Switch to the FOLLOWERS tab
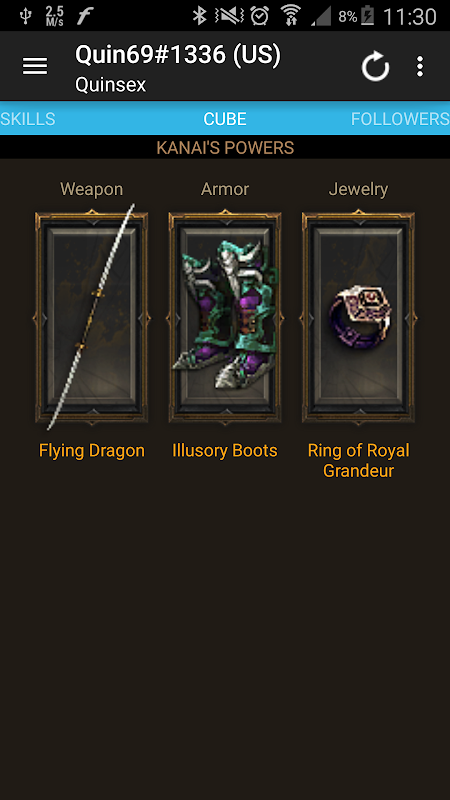The width and height of the screenshot is (450, 800). tap(400, 119)
